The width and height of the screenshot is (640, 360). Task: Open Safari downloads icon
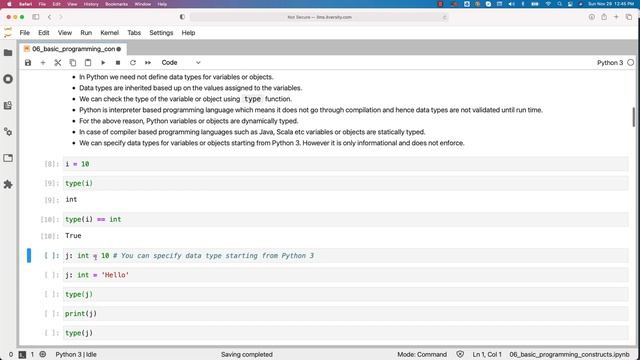point(591,17)
